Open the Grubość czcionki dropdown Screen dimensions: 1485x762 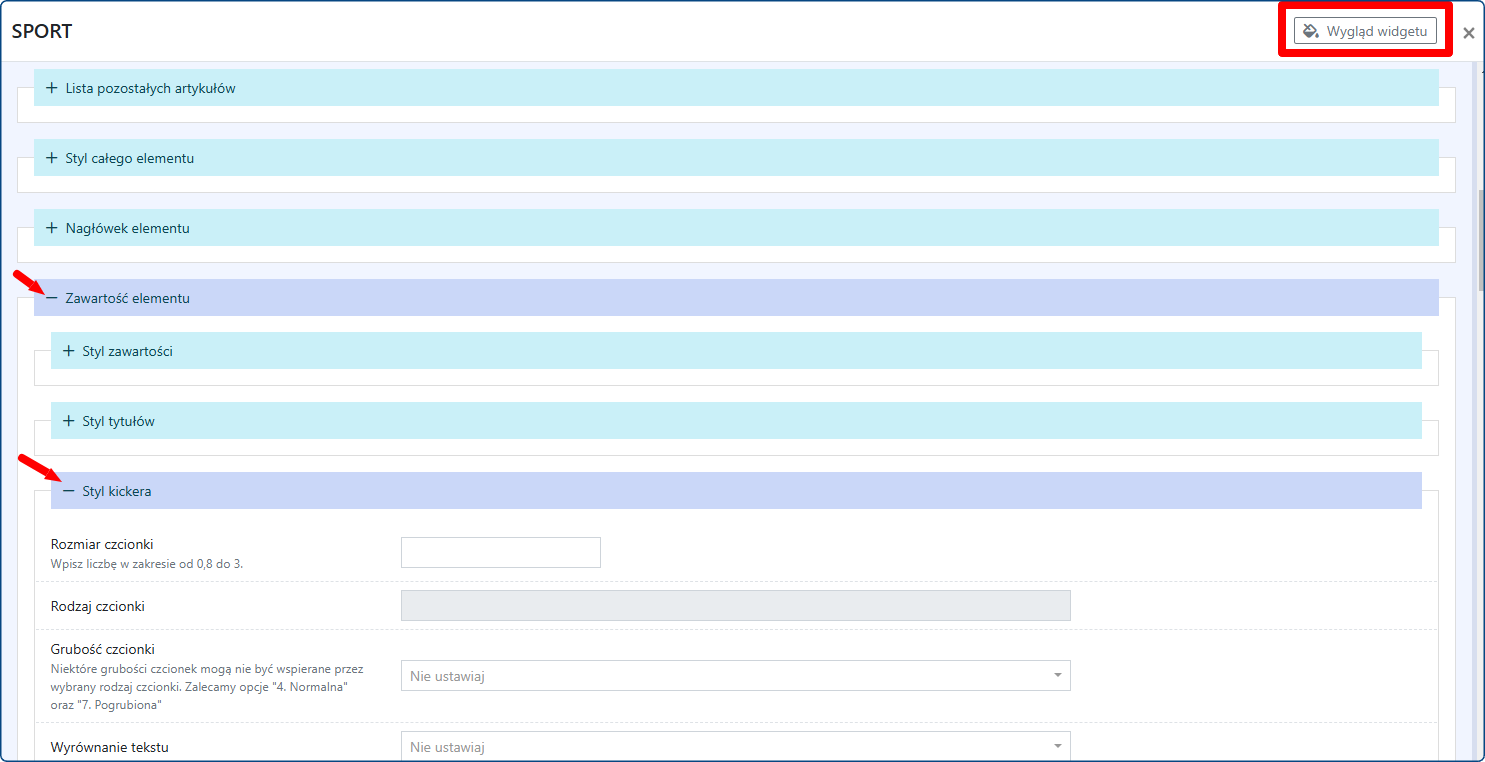[x=735, y=676]
